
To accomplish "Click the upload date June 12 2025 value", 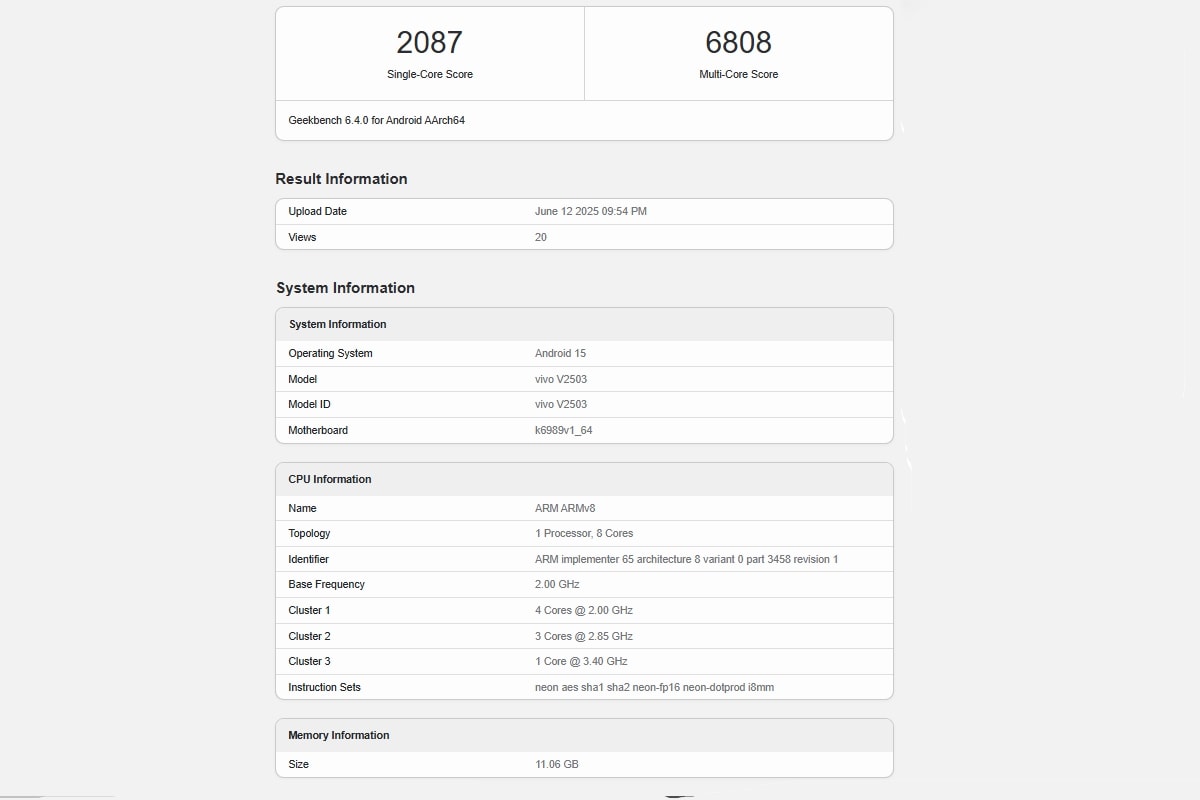I will [590, 211].
